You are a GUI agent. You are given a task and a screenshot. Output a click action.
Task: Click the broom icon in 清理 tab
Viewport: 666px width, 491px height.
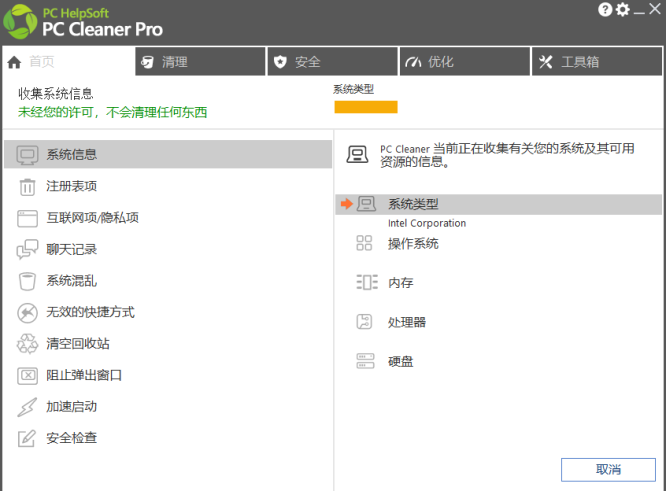pos(147,62)
